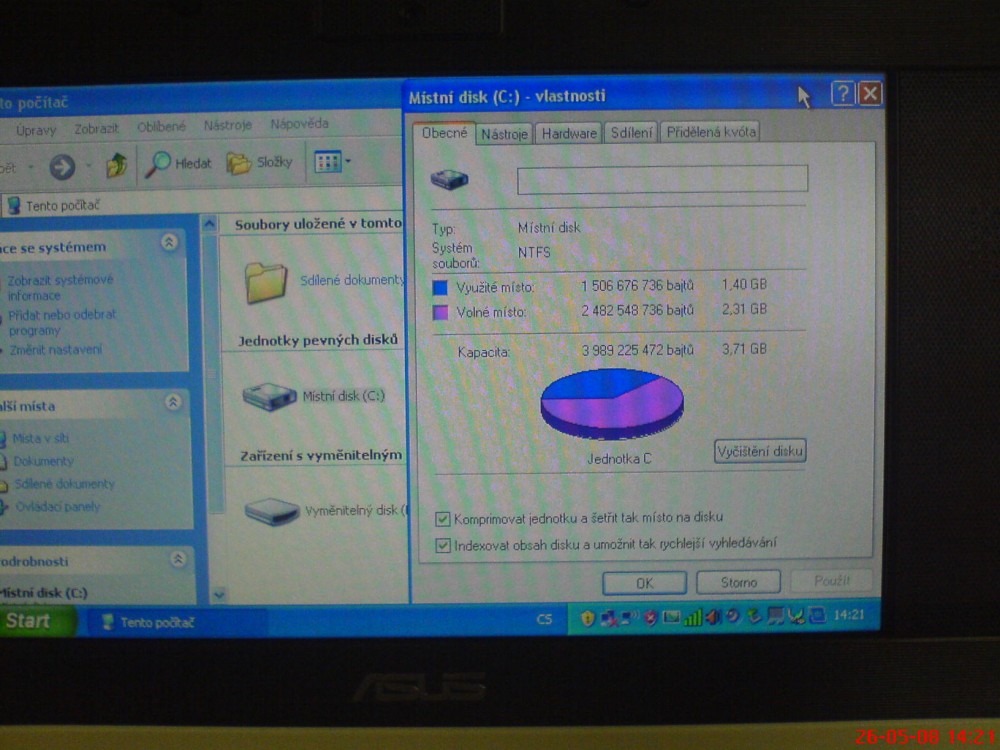Select the Místní disk (C:) drive icon
The width and height of the screenshot is (1000, 750).
[x=270, y=397]
